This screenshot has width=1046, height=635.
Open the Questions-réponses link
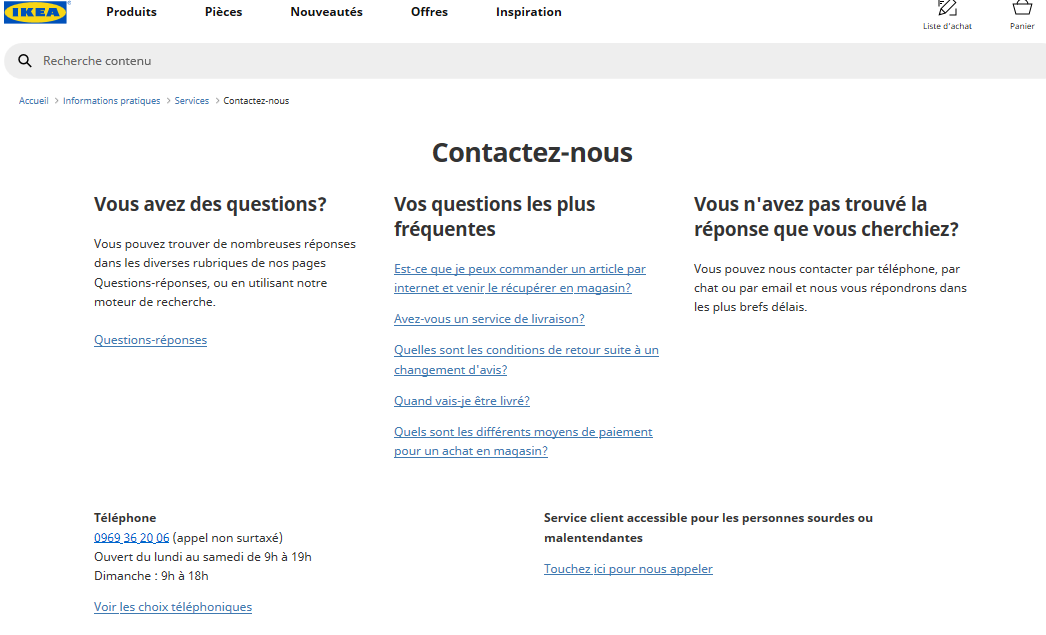150,340
